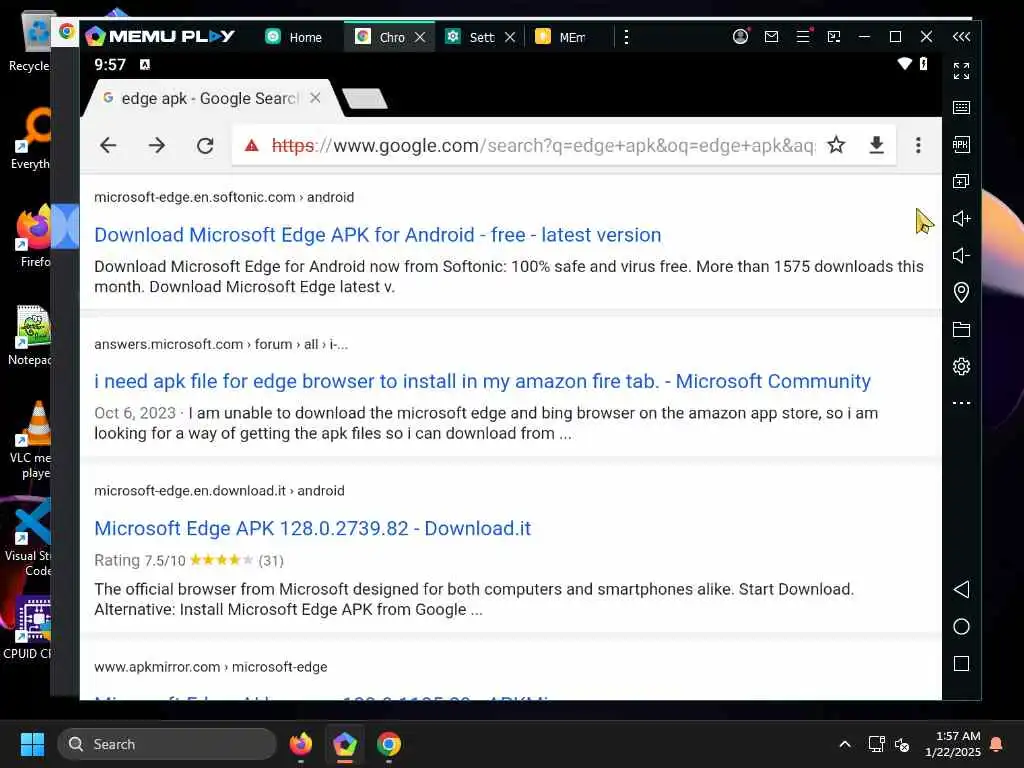The height and width of the screenshot is (768, 1024).
Task: Open the GPS location pin icon
Action: 961,292
